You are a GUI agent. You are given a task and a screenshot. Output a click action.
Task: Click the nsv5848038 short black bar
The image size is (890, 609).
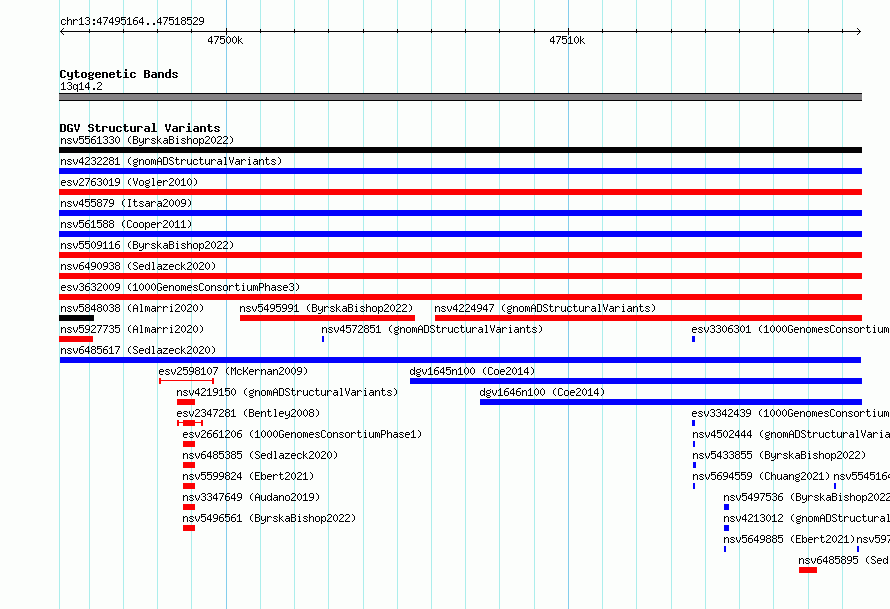pyautogui.click(x=77, y=318)
